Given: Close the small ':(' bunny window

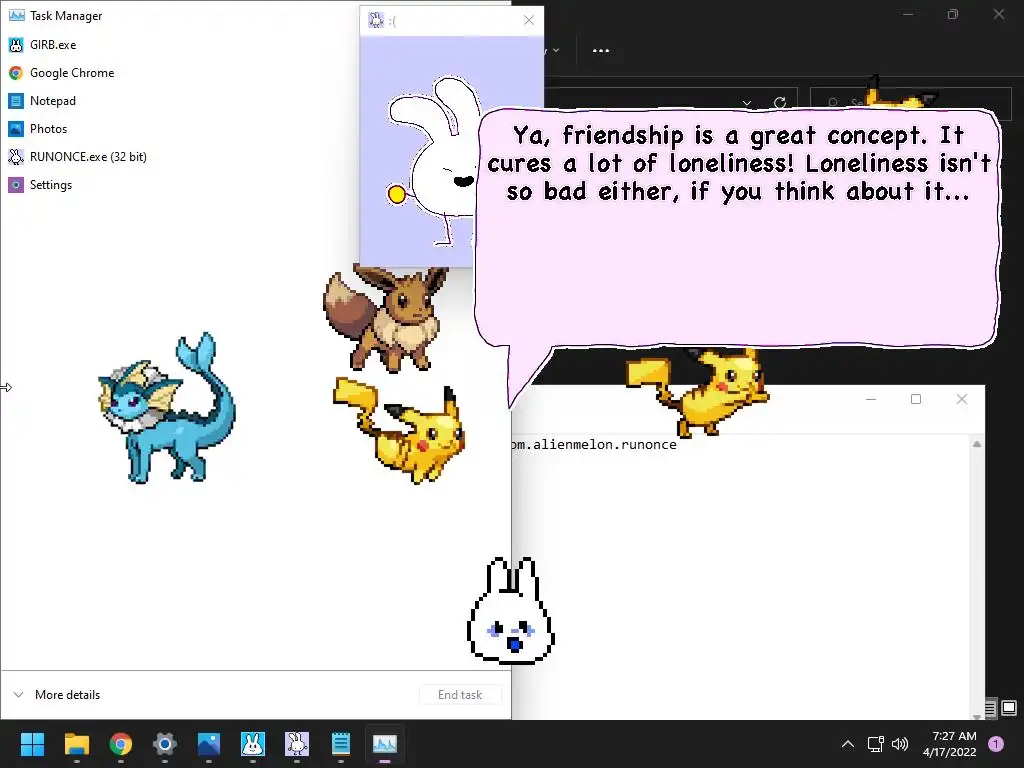Looking at the screenshot, I should [529, 20].
